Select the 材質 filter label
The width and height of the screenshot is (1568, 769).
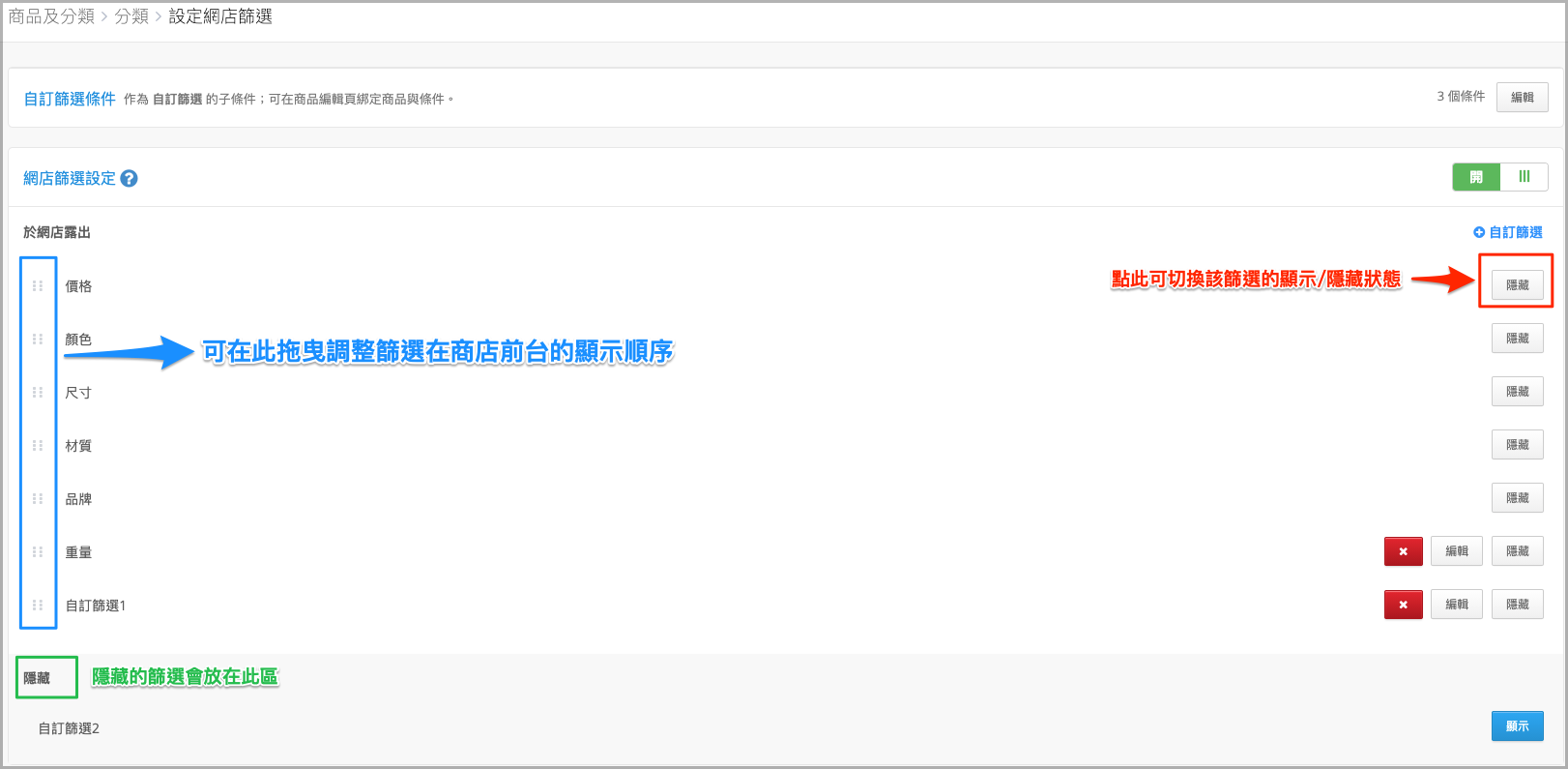pos(78,446)
